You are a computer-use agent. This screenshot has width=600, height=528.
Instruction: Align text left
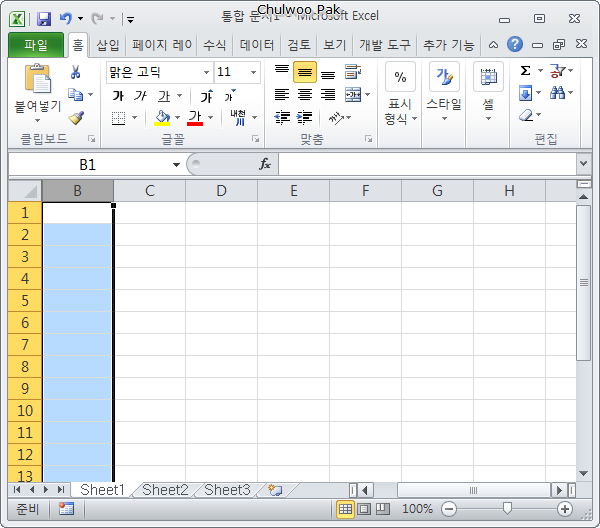(x=282, y=95)
